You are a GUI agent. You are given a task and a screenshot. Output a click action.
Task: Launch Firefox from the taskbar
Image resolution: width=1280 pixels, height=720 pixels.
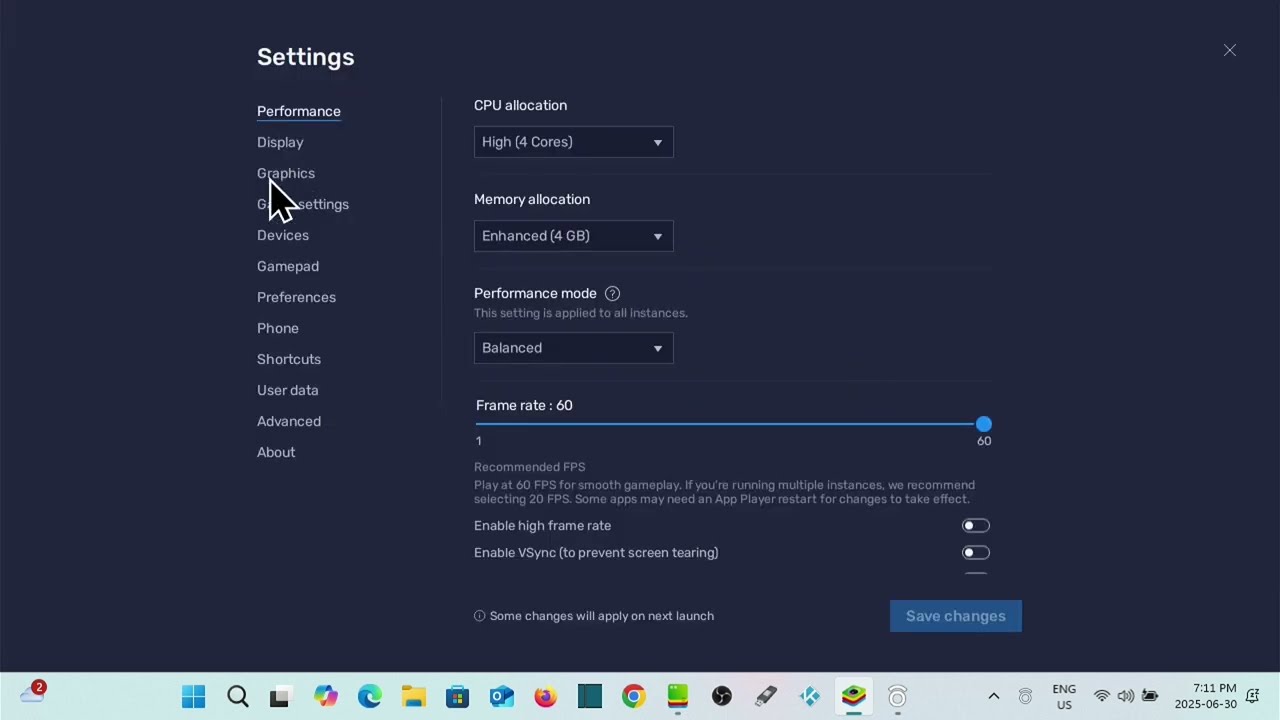click(545, 696)
